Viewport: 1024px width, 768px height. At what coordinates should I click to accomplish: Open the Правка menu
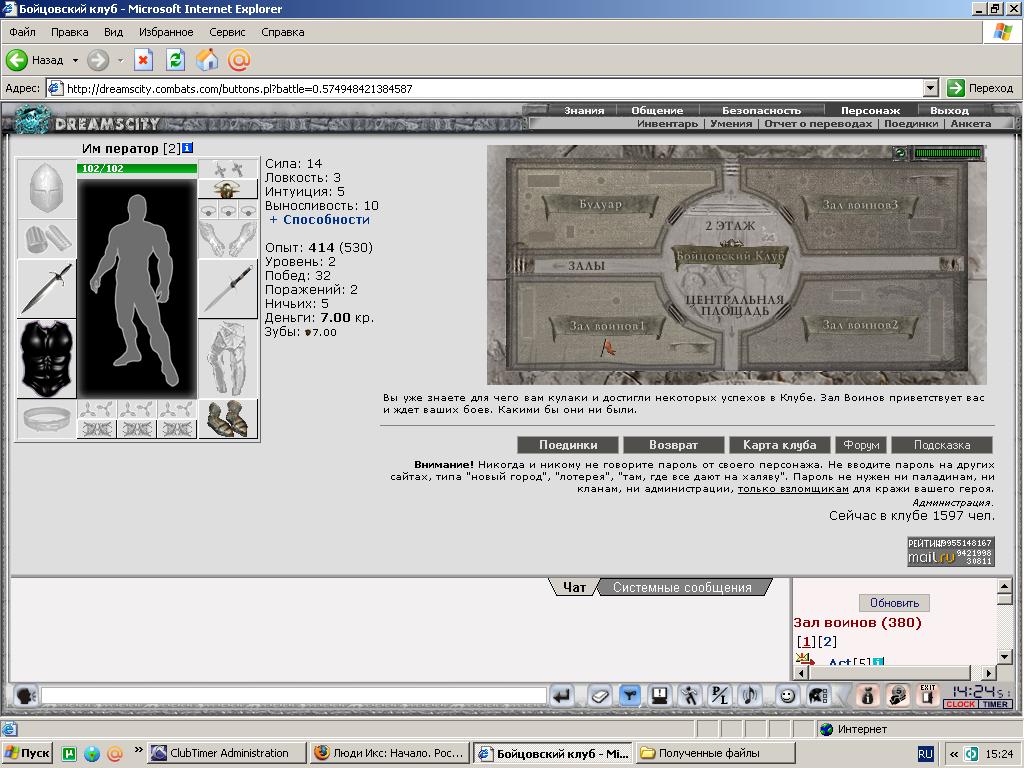[x=69, y=32]
